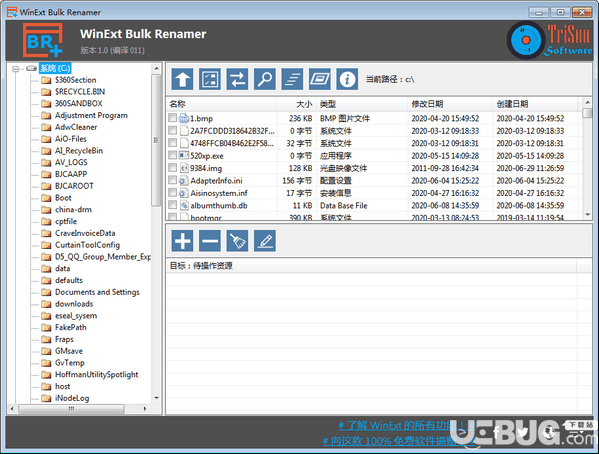
Task: Select the HoffmanUtilitySpotlight folder
Action: pyautogui.click(x=97, y=375)
